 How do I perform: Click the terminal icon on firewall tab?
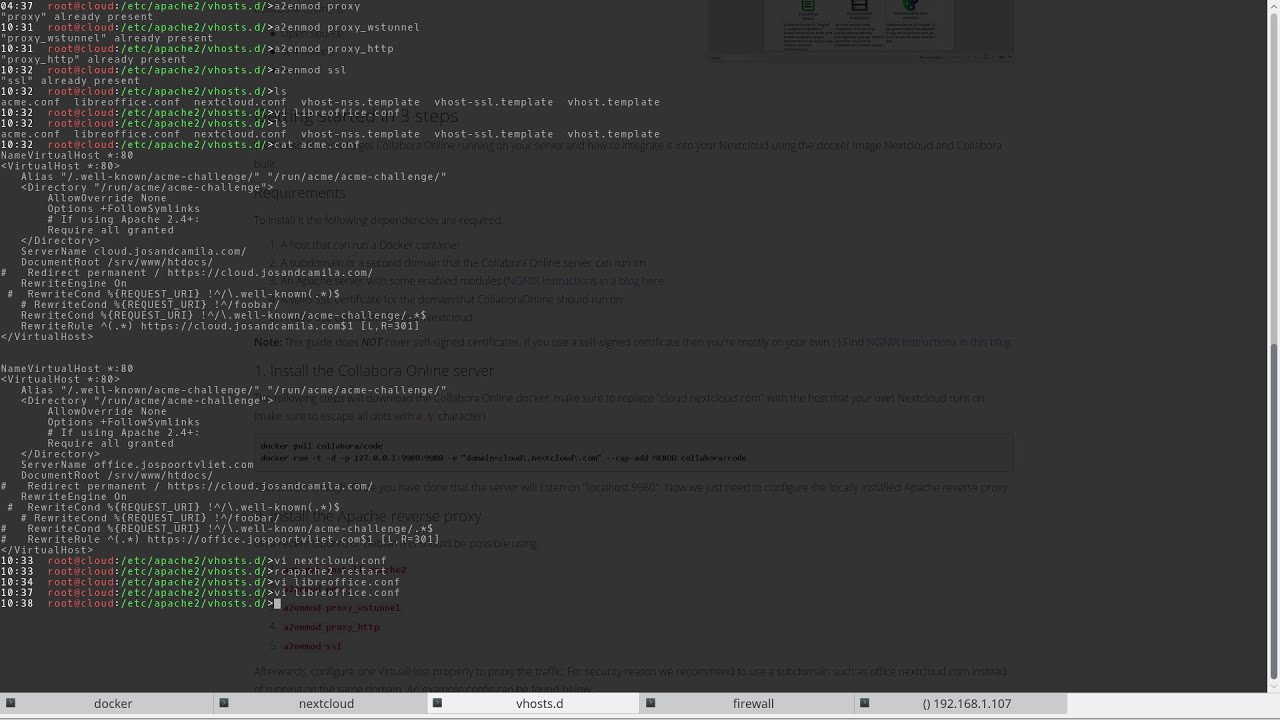pyautogui.click(x=650, y=704)
